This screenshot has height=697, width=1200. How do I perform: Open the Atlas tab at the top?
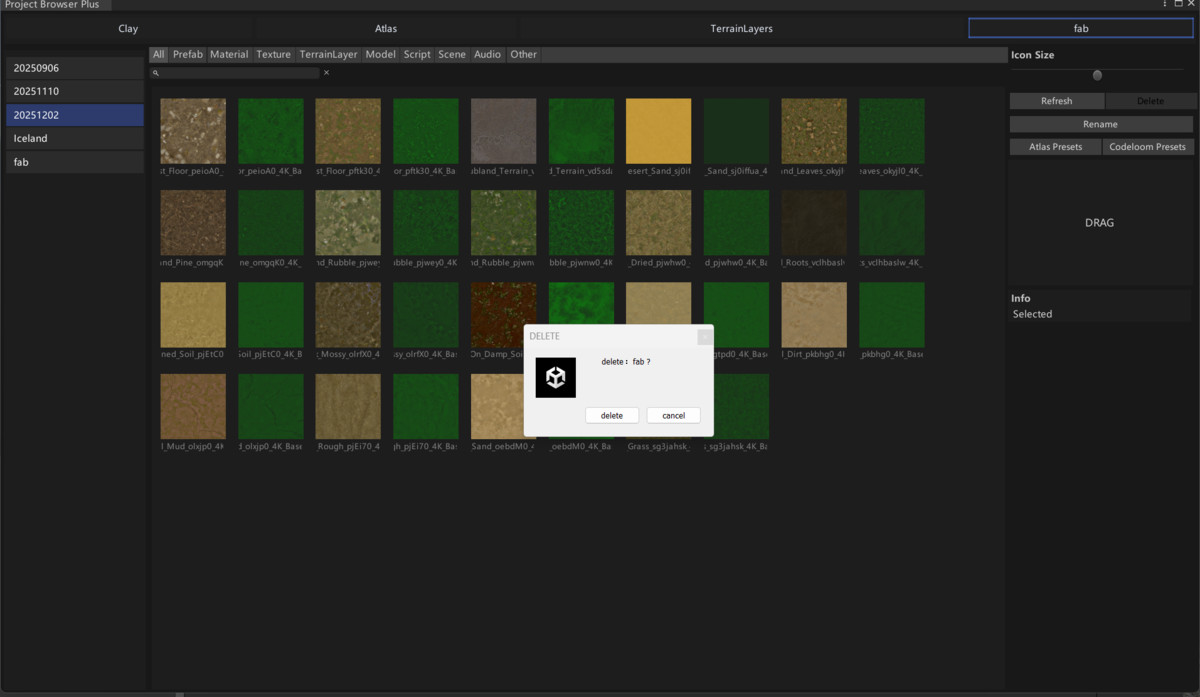pos(386,28)
